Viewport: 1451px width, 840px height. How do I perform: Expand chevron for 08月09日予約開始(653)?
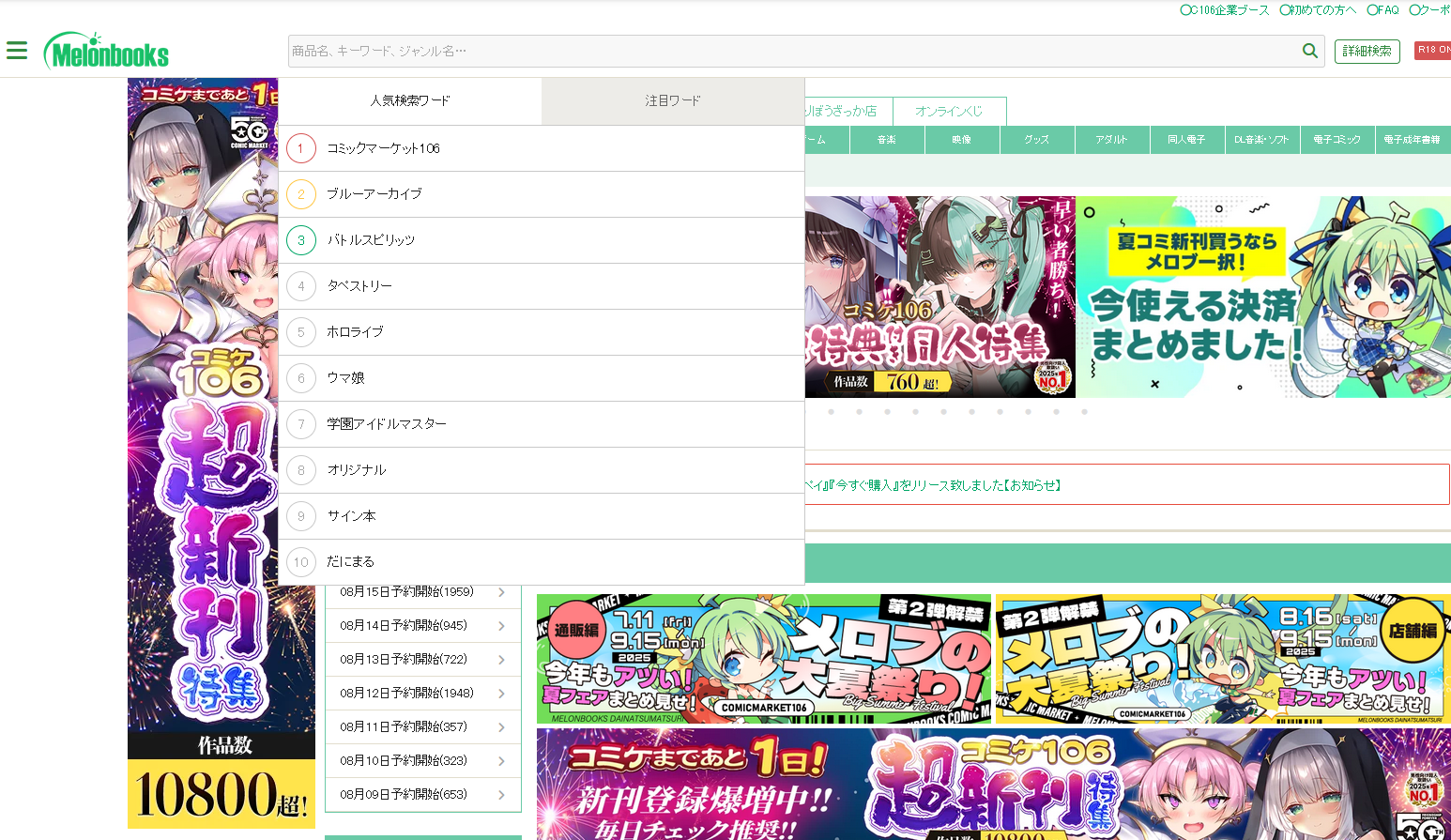[502, 795]
